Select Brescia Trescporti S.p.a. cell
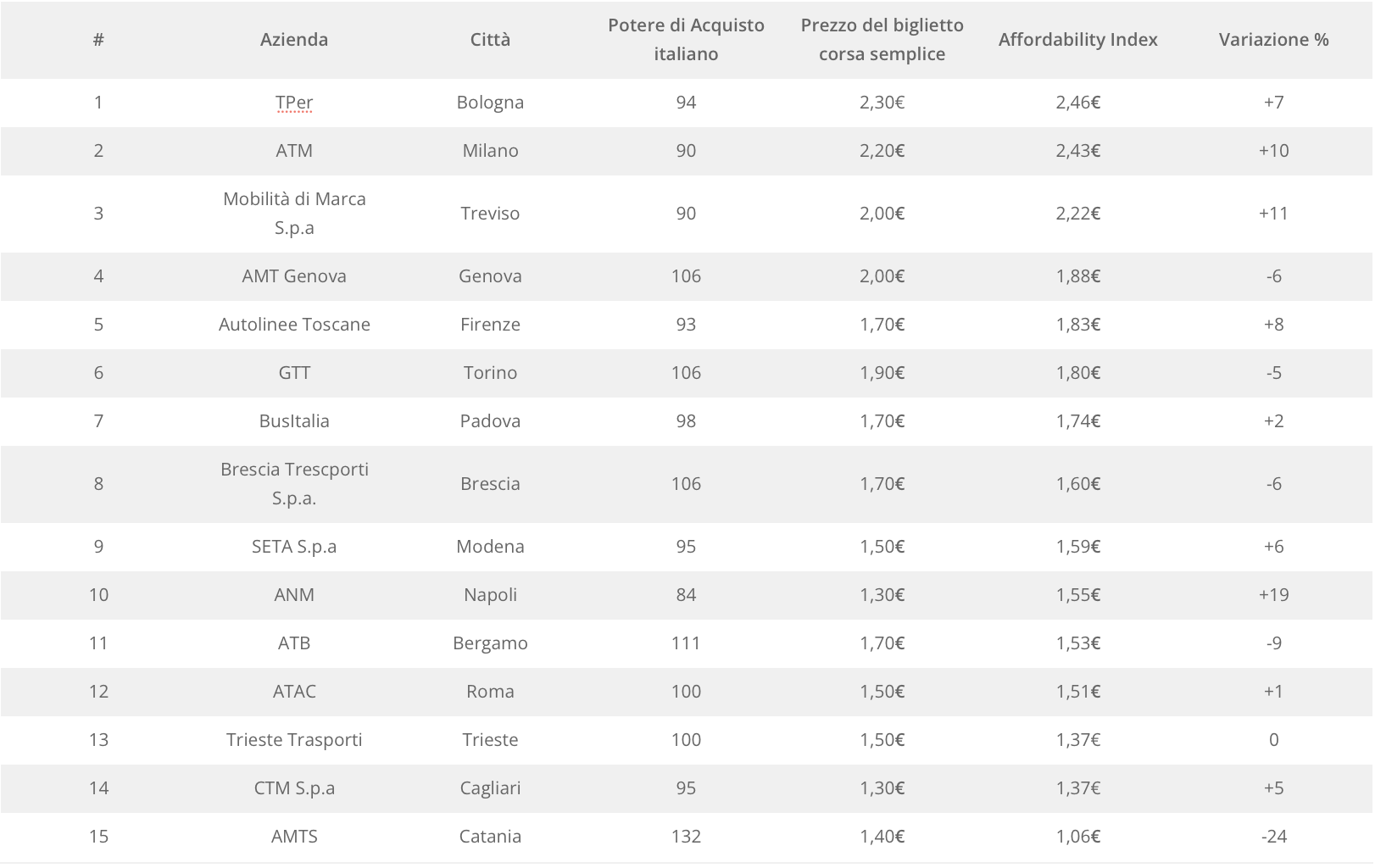Screen dimensions: 1375x868 pyautogui.click(x=293, y=483)
